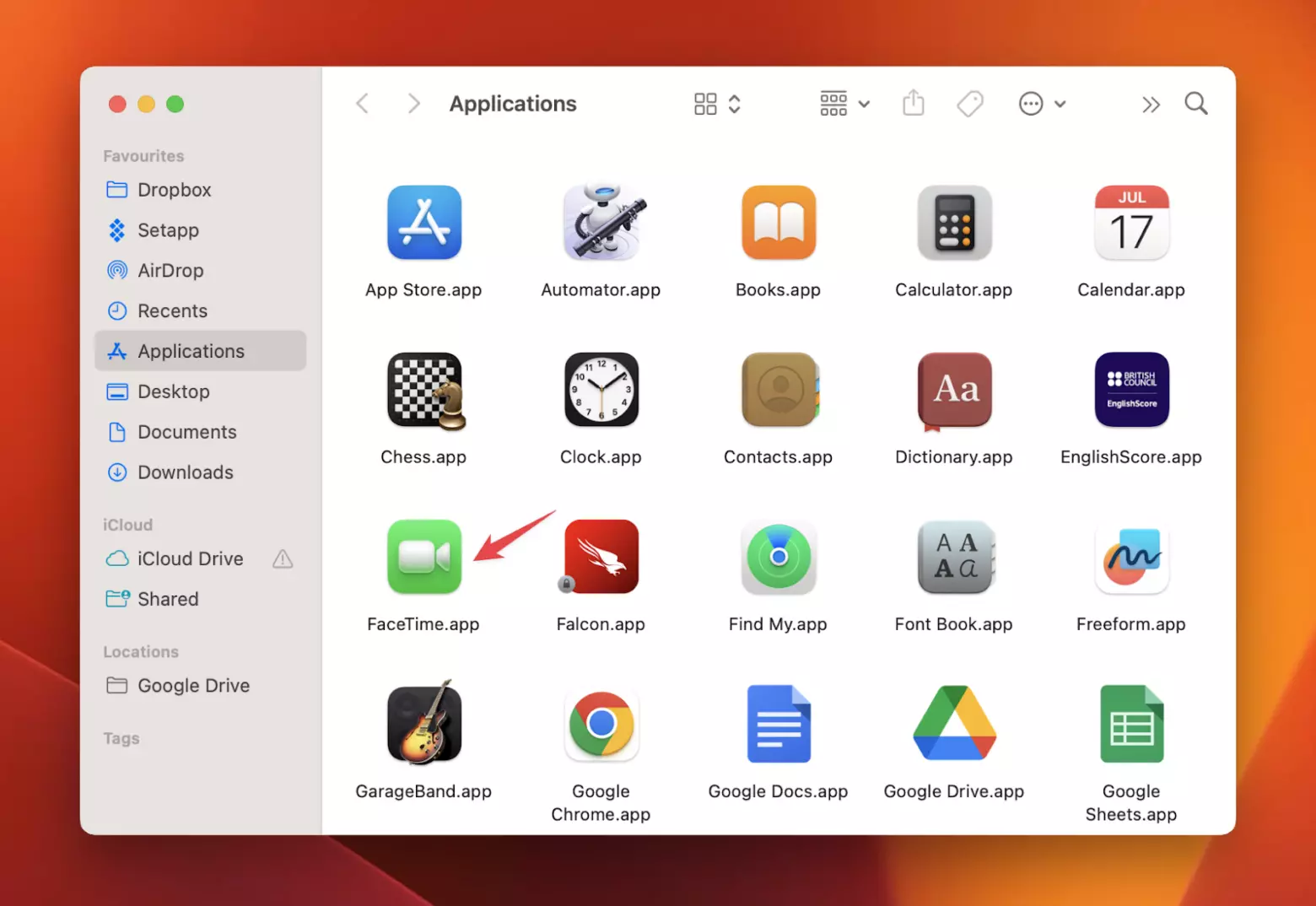Screen dimensions: 1316x906
Task: Select the Freeform app icon
Action: coord(1131,557)
